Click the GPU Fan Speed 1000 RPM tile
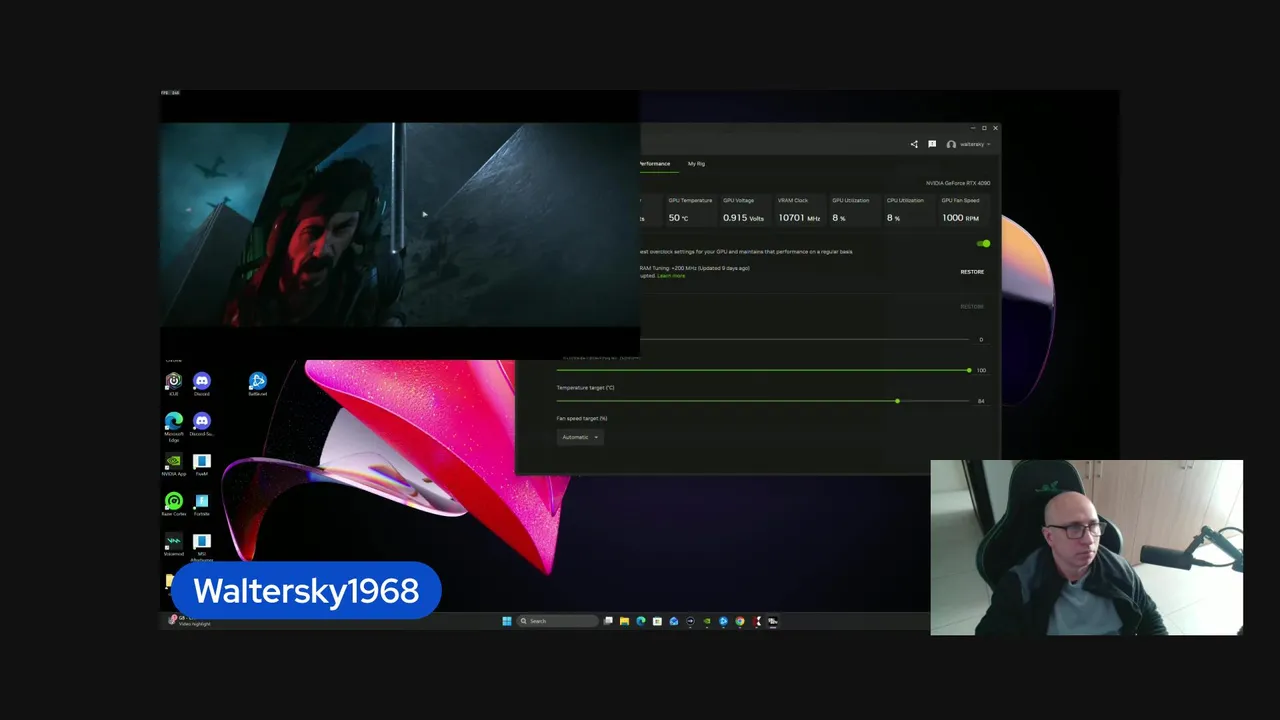The image size is (1280, 720). (x=962, y=210)
